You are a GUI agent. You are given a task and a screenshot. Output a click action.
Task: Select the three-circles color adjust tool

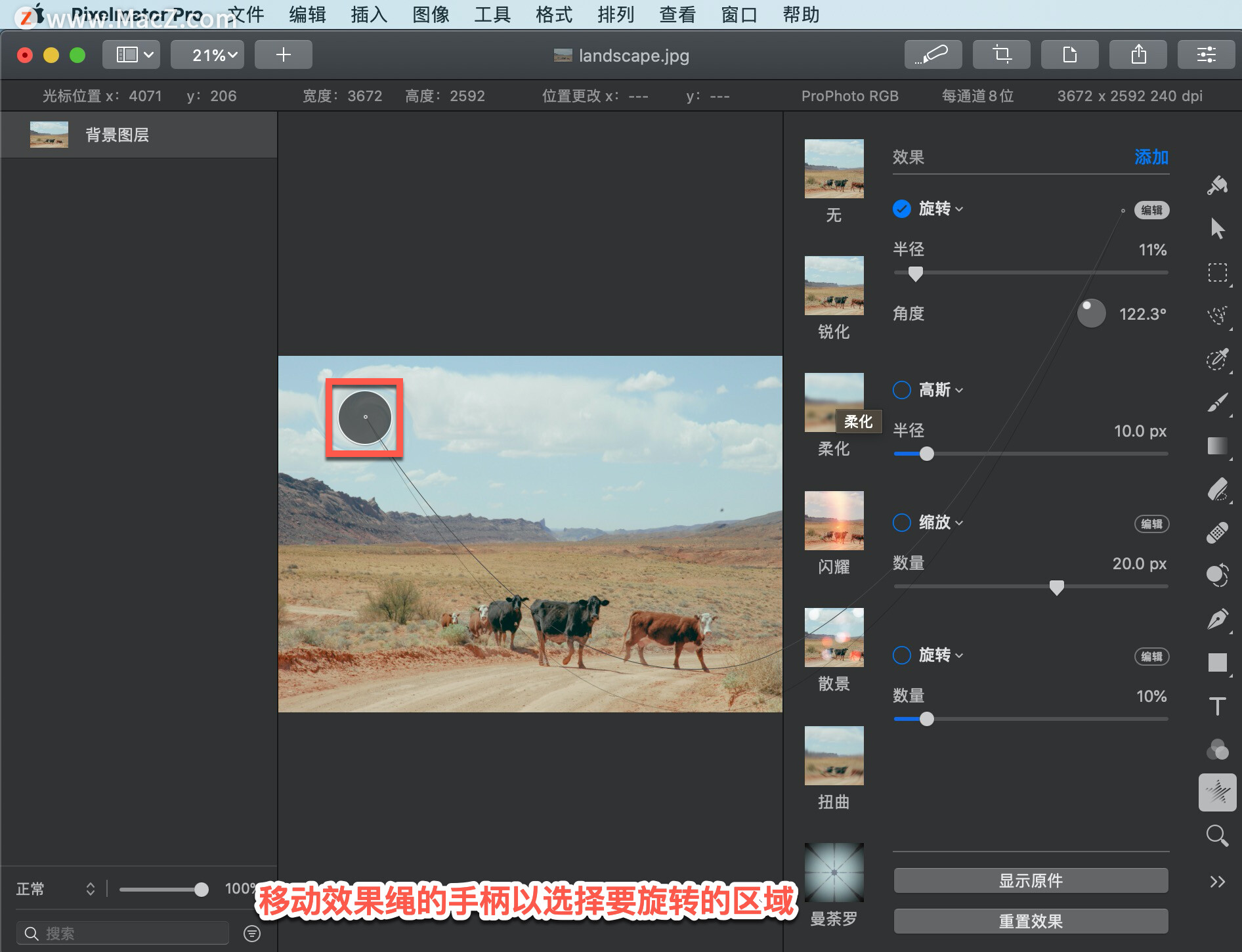1218,749
